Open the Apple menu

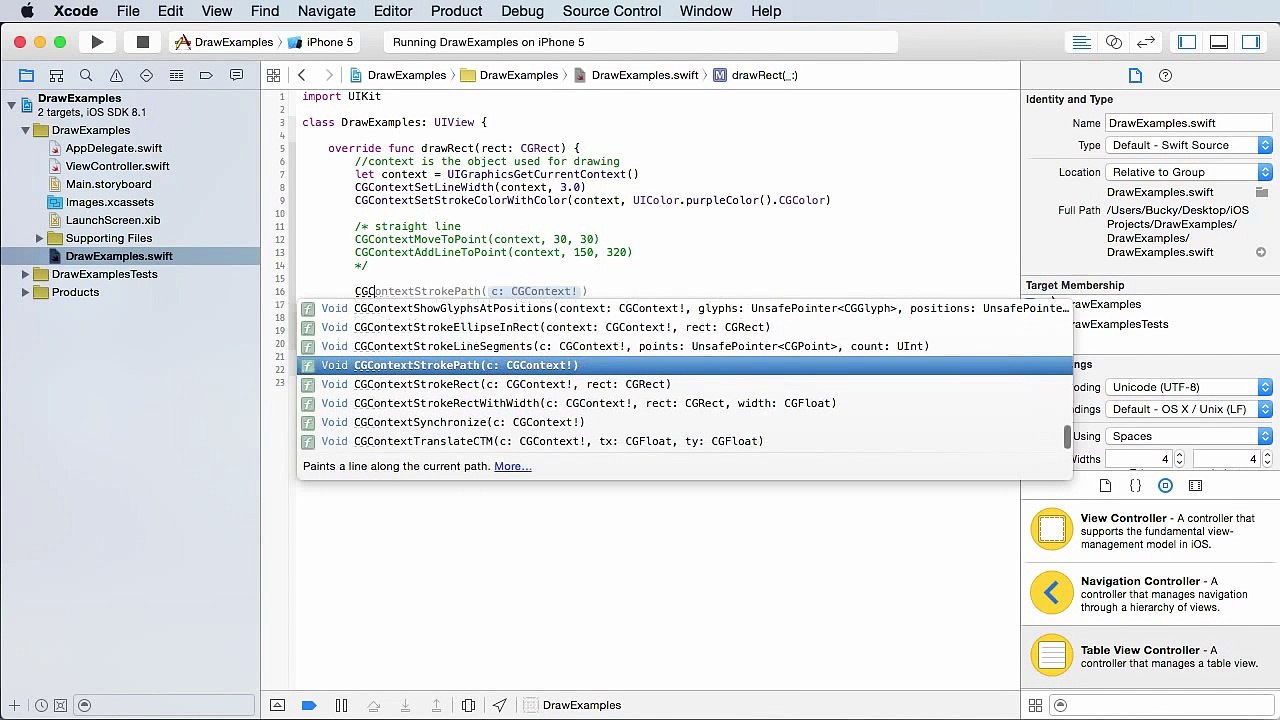coord(28,11)
